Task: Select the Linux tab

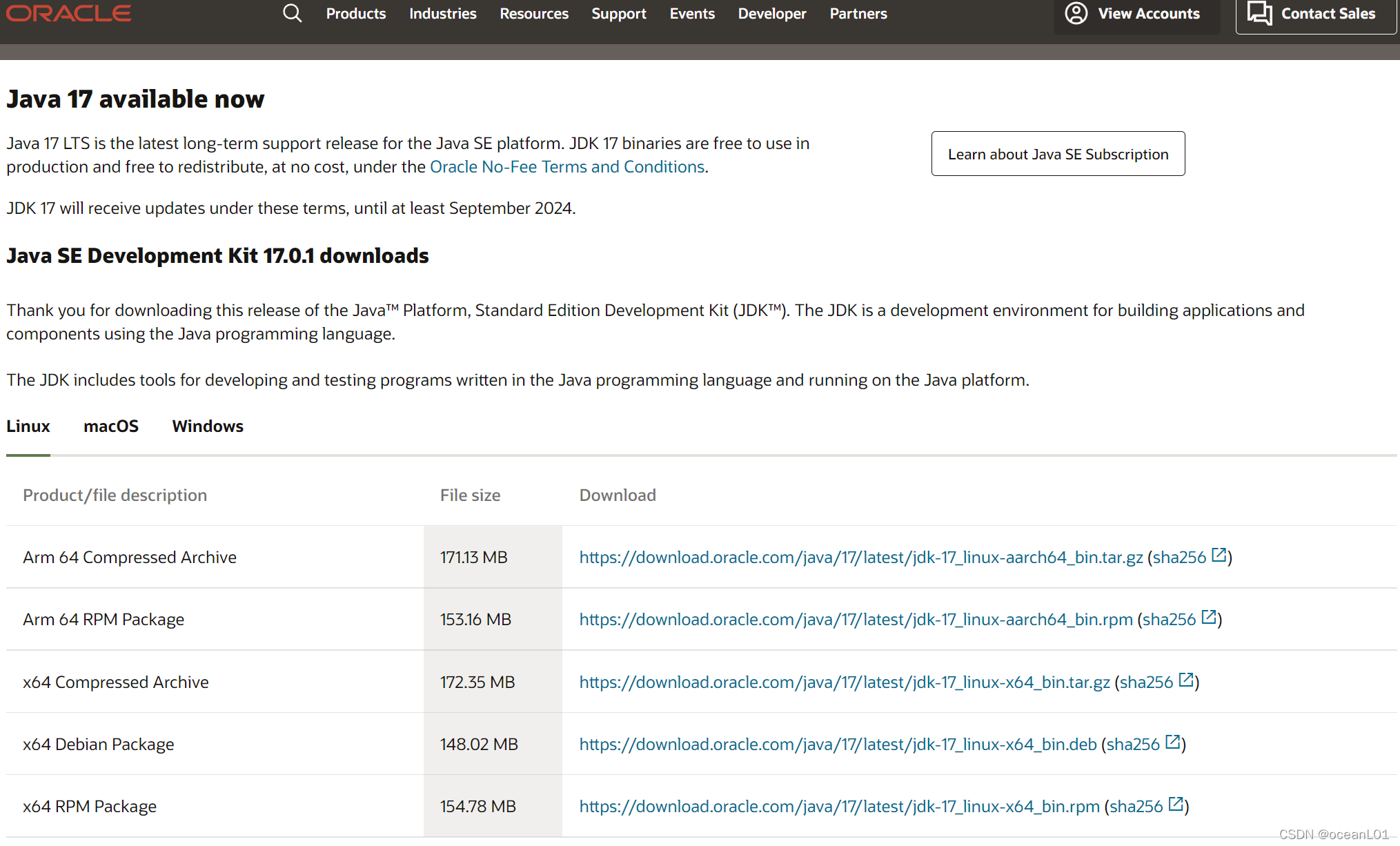Action: tap(28, 426)
